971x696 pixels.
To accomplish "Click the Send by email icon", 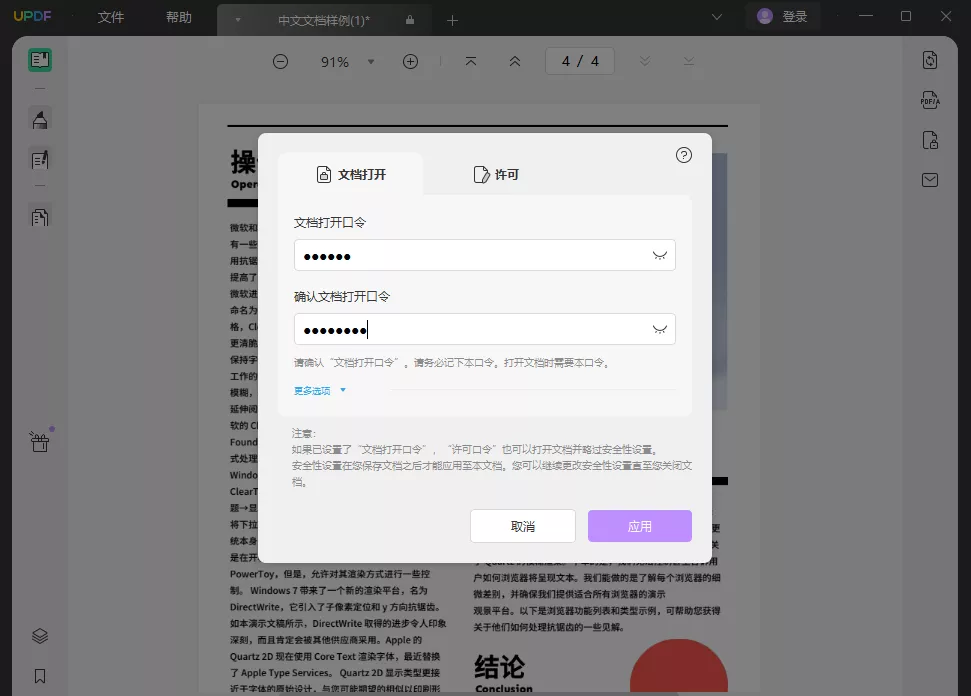I will [x=930, y=180].
